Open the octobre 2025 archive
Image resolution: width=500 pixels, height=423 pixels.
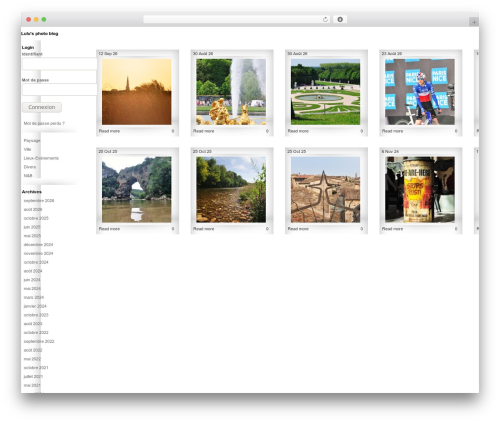click(36, 218)
